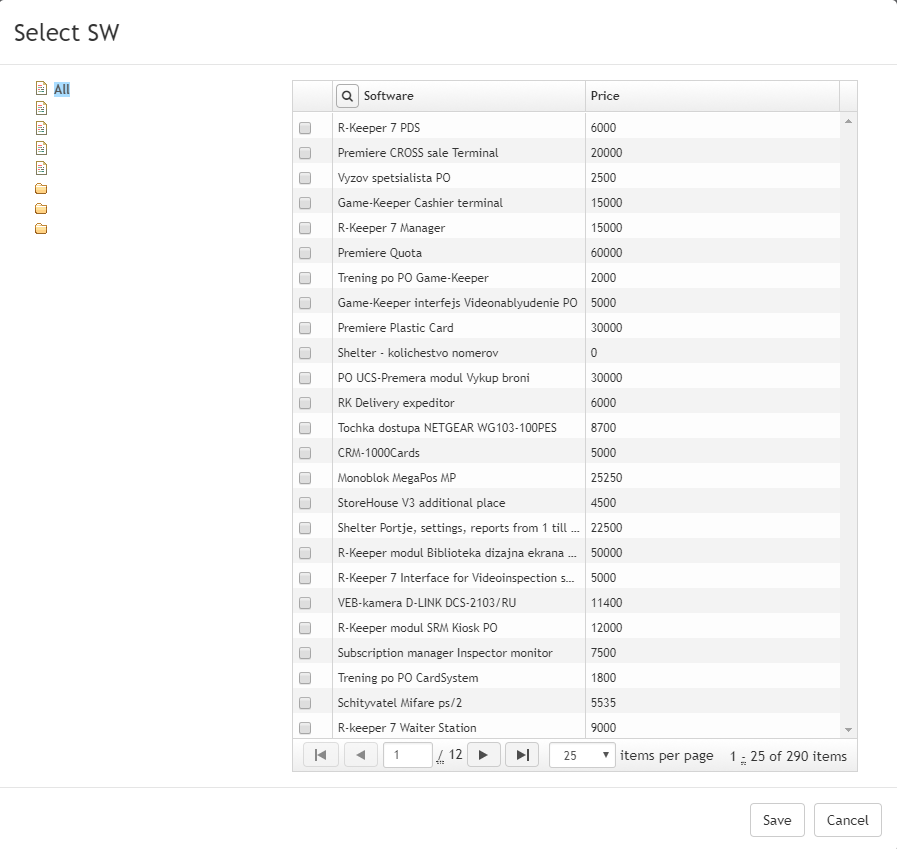
Task: Click the price value 11400
Action: point(606,603)
